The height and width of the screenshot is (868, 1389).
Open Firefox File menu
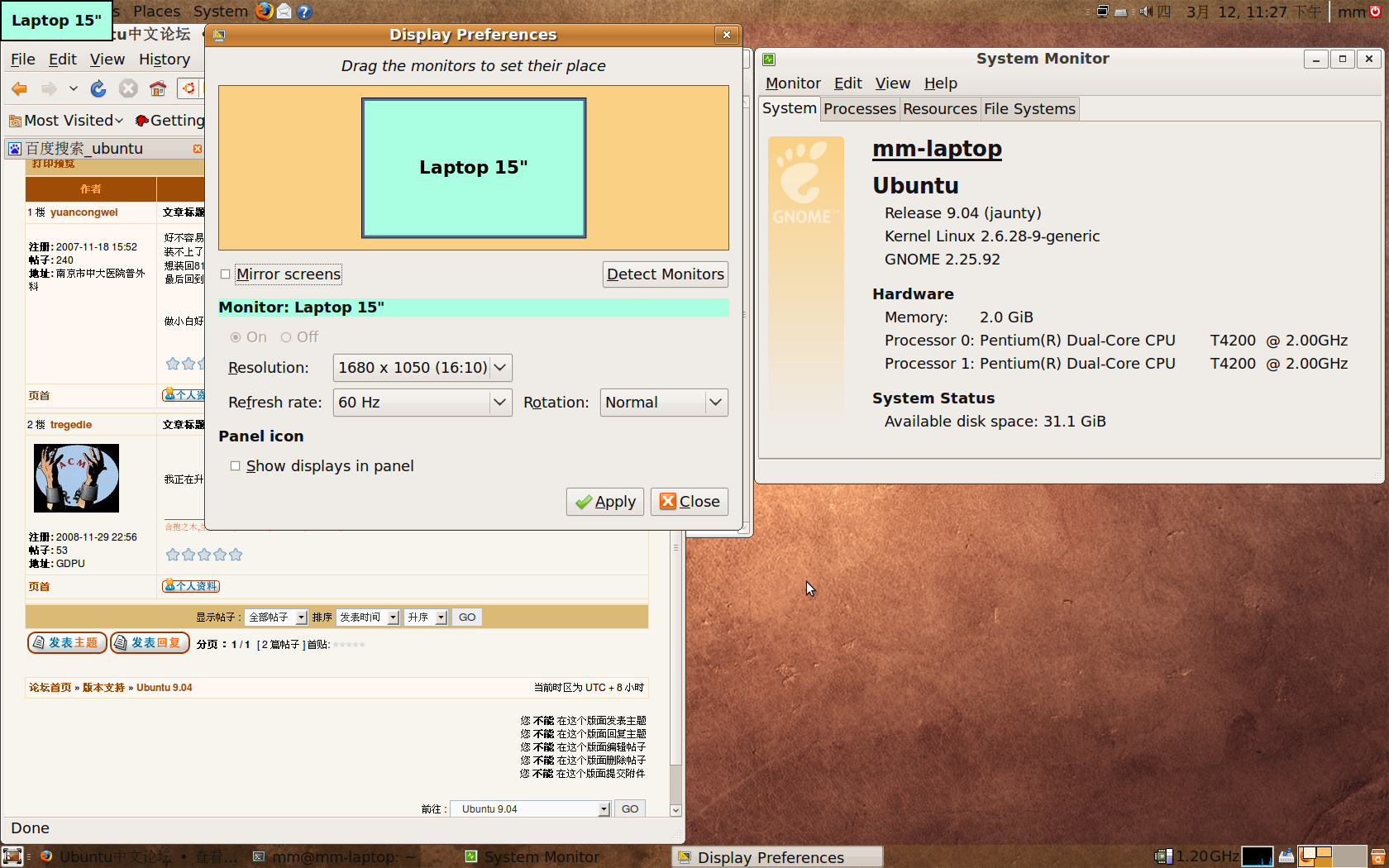[23, 60]
